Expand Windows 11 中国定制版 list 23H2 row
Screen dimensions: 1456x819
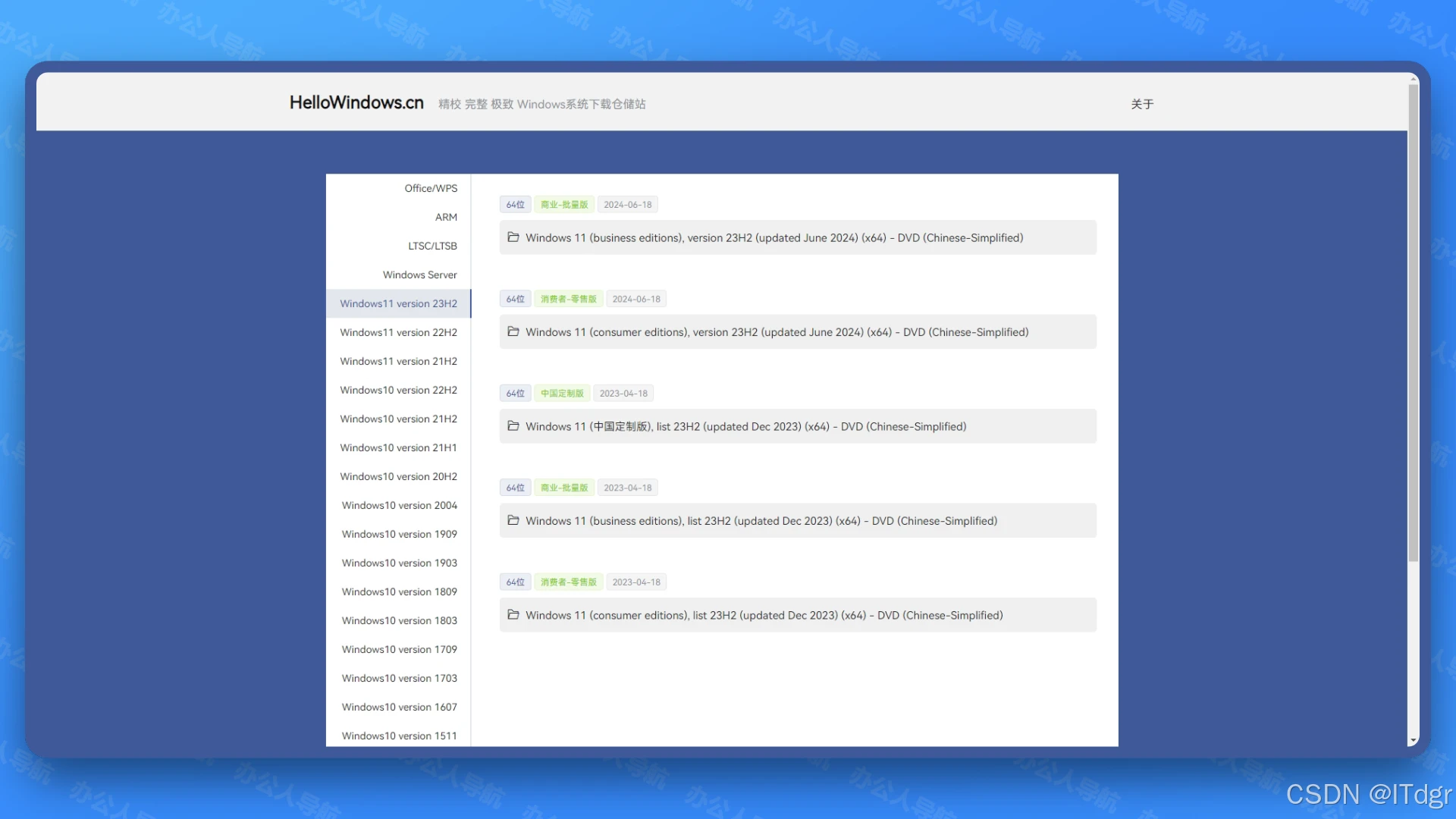(798, 426)
